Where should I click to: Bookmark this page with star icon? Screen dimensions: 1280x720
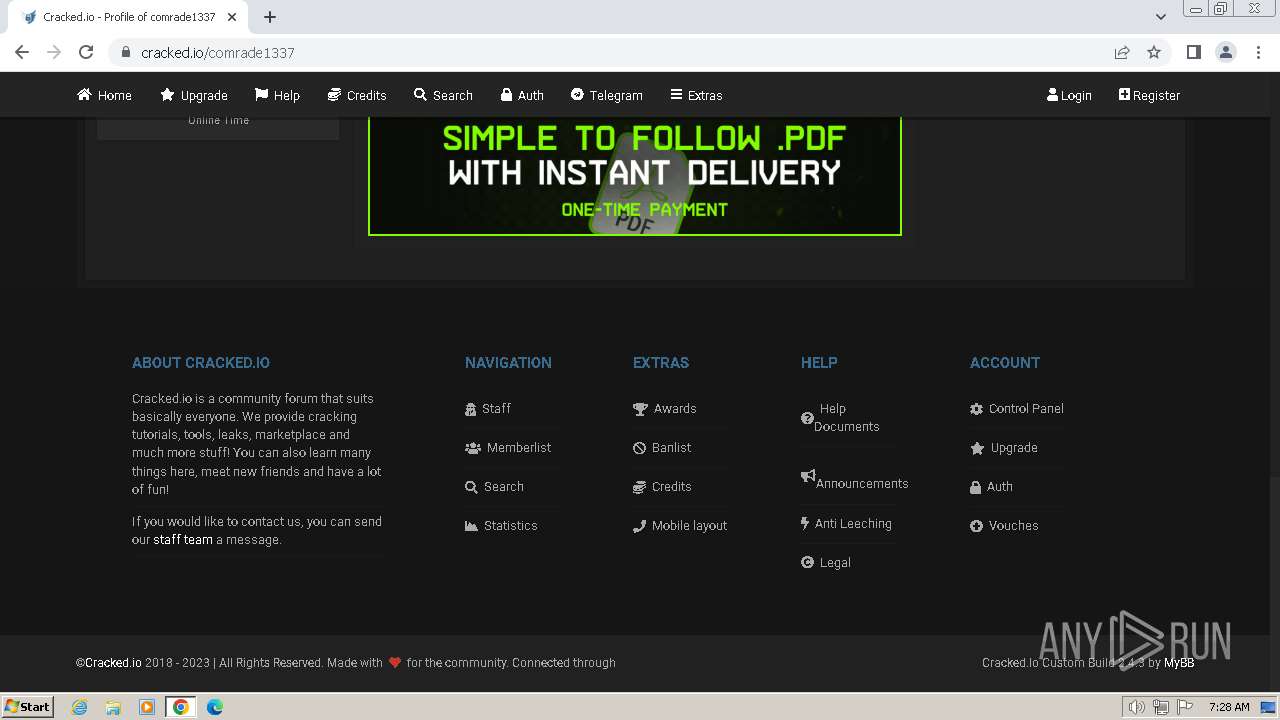point(1154,52)
